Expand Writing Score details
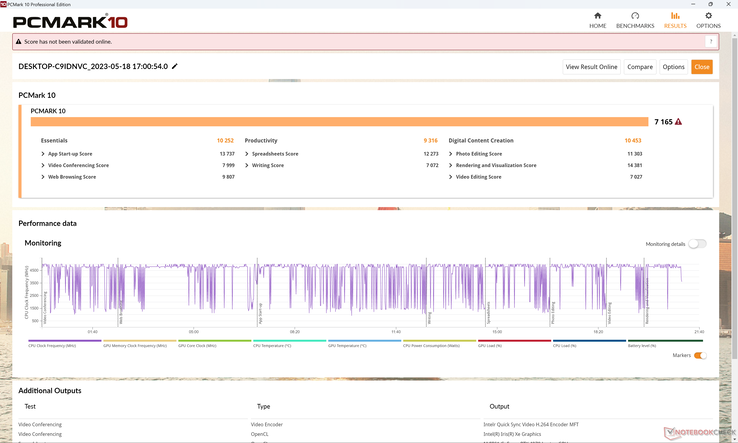The width and height of the screenshot is (738, 443). tap(247, 165)
